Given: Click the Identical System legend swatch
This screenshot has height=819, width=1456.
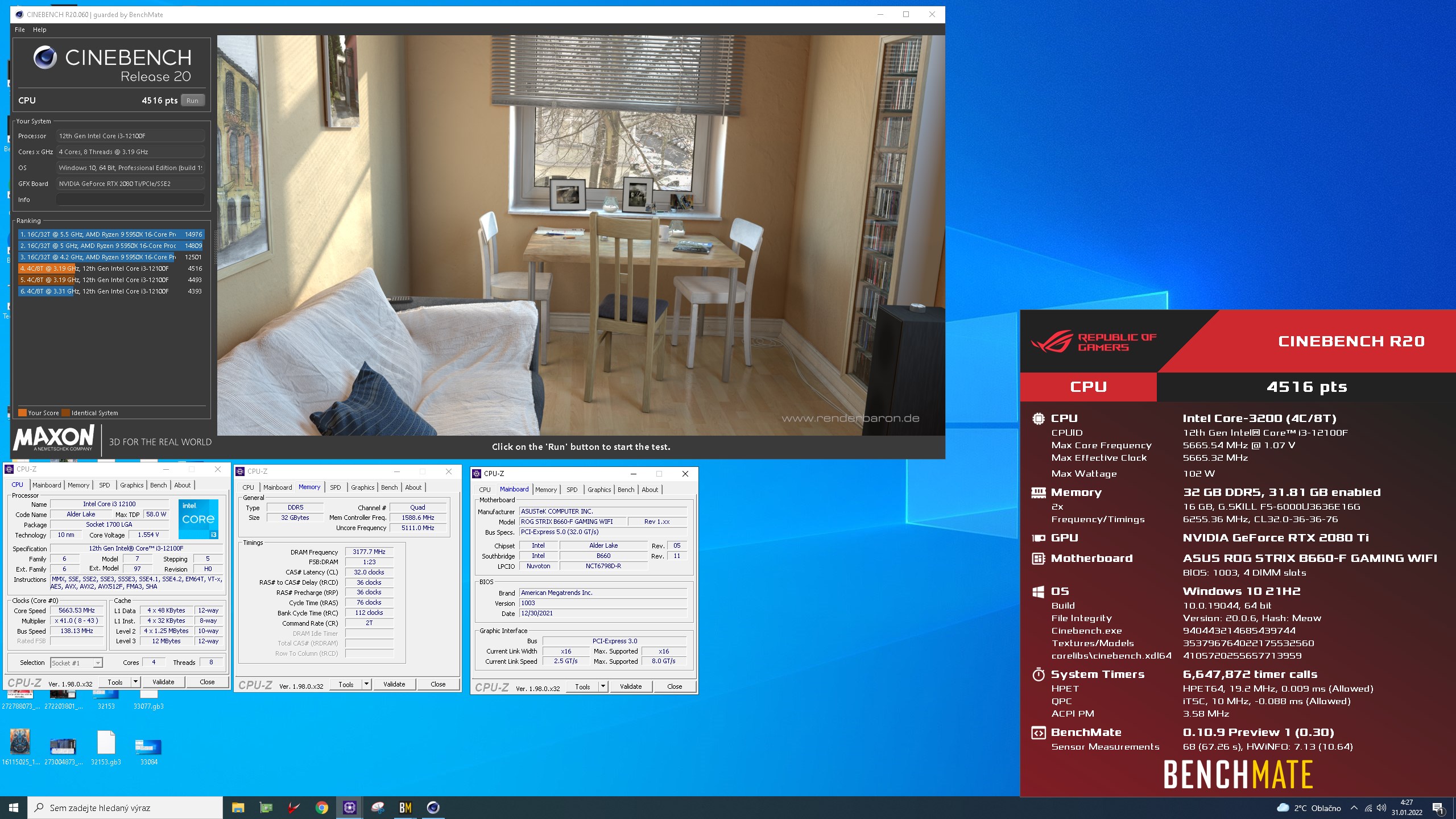Looking at the screenshot, I should (65, 413).
